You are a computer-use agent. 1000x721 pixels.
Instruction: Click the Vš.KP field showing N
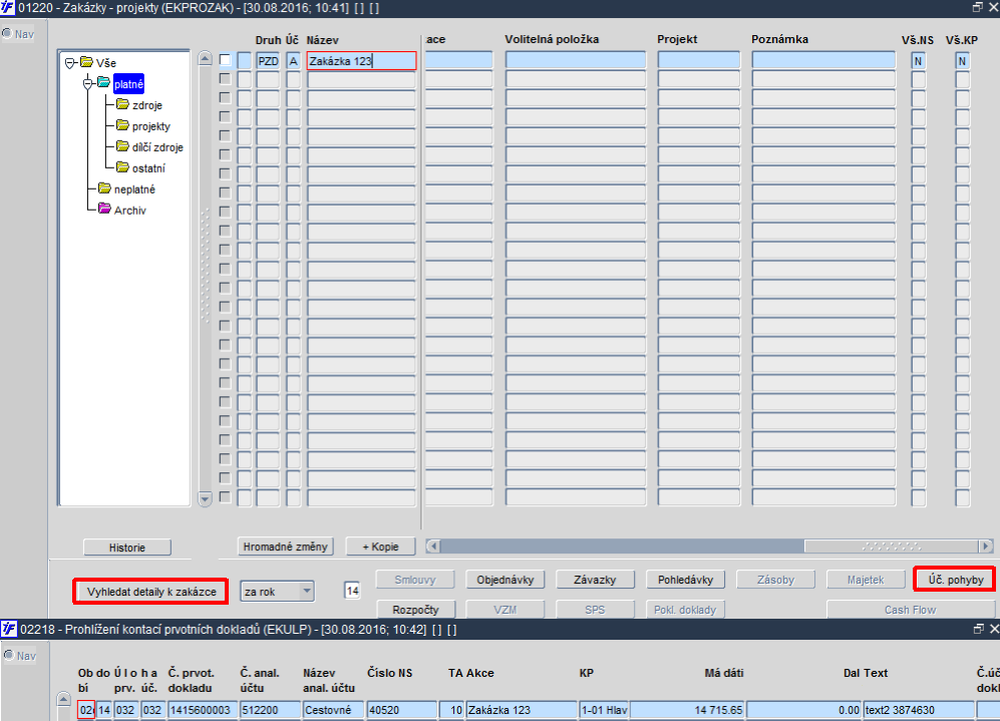point(962,61)
